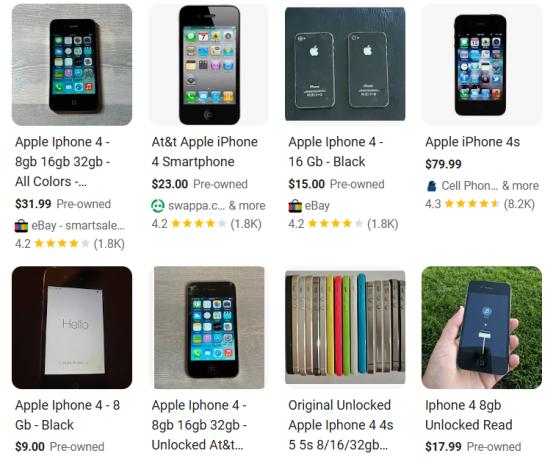Click the 4.3 star rating with 8.2K reviews
Screen dimensions: 554x459
click(480, 204)
